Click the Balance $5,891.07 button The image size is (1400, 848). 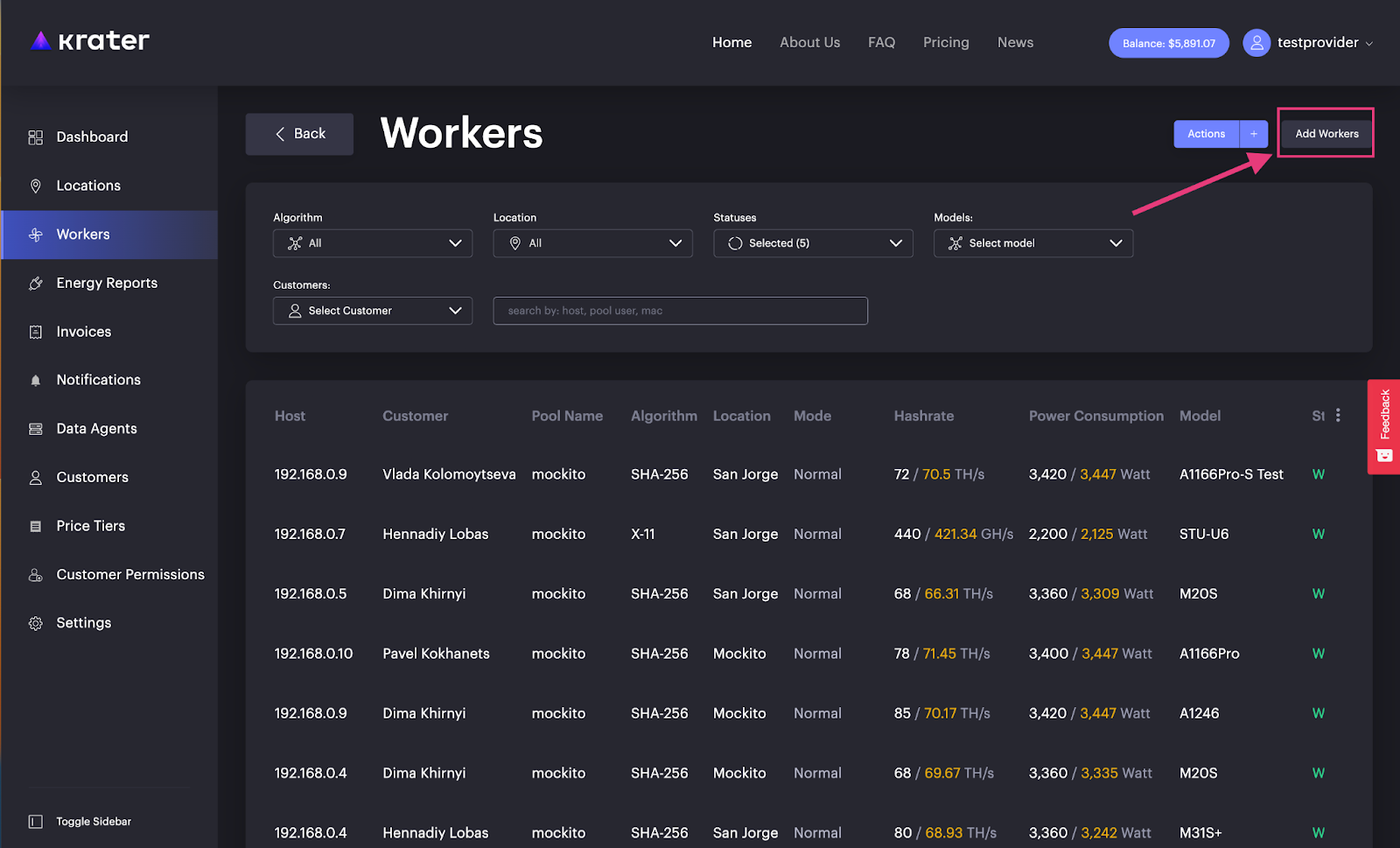1169,43
